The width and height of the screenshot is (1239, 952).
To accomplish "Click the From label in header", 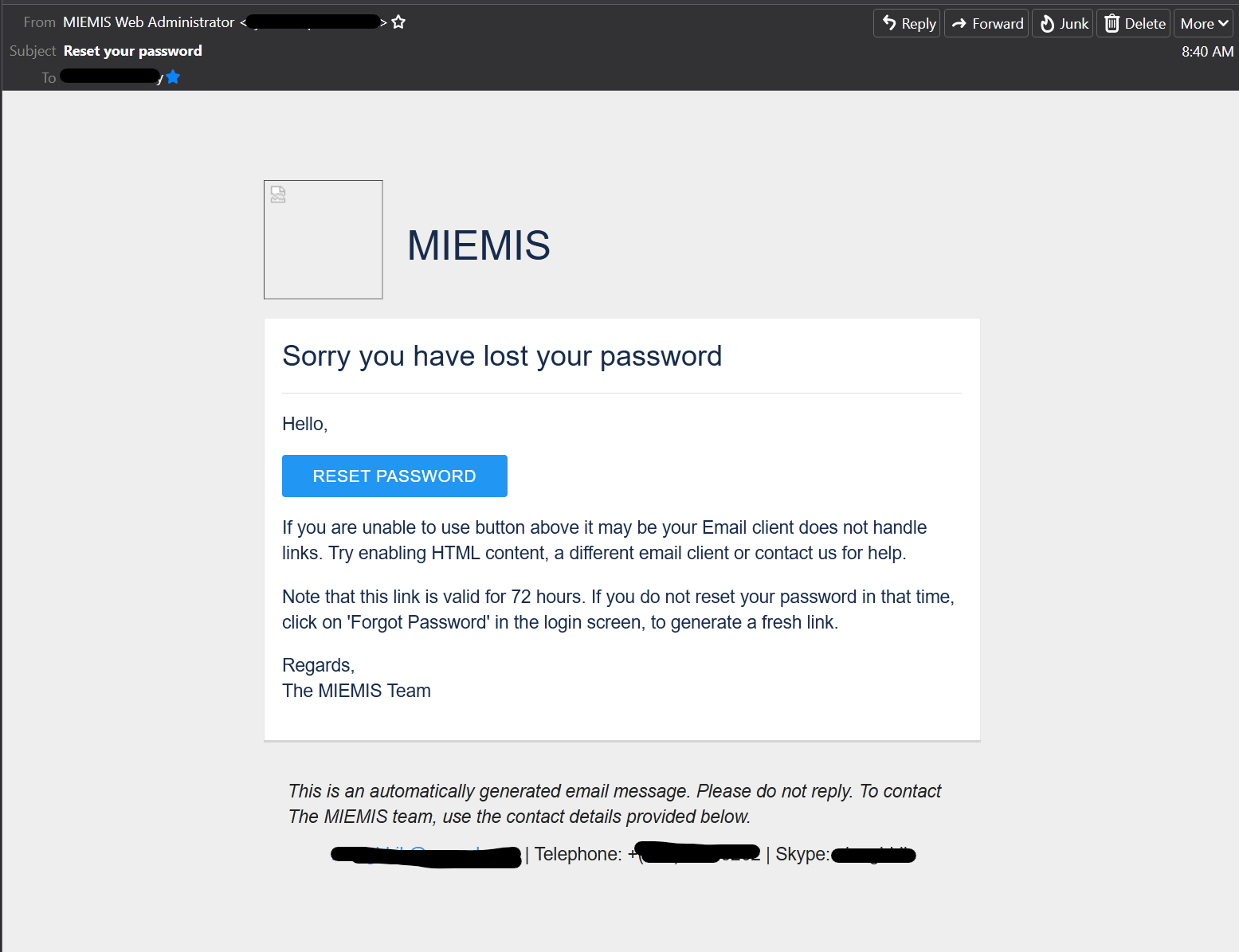I will click(39, 22).
